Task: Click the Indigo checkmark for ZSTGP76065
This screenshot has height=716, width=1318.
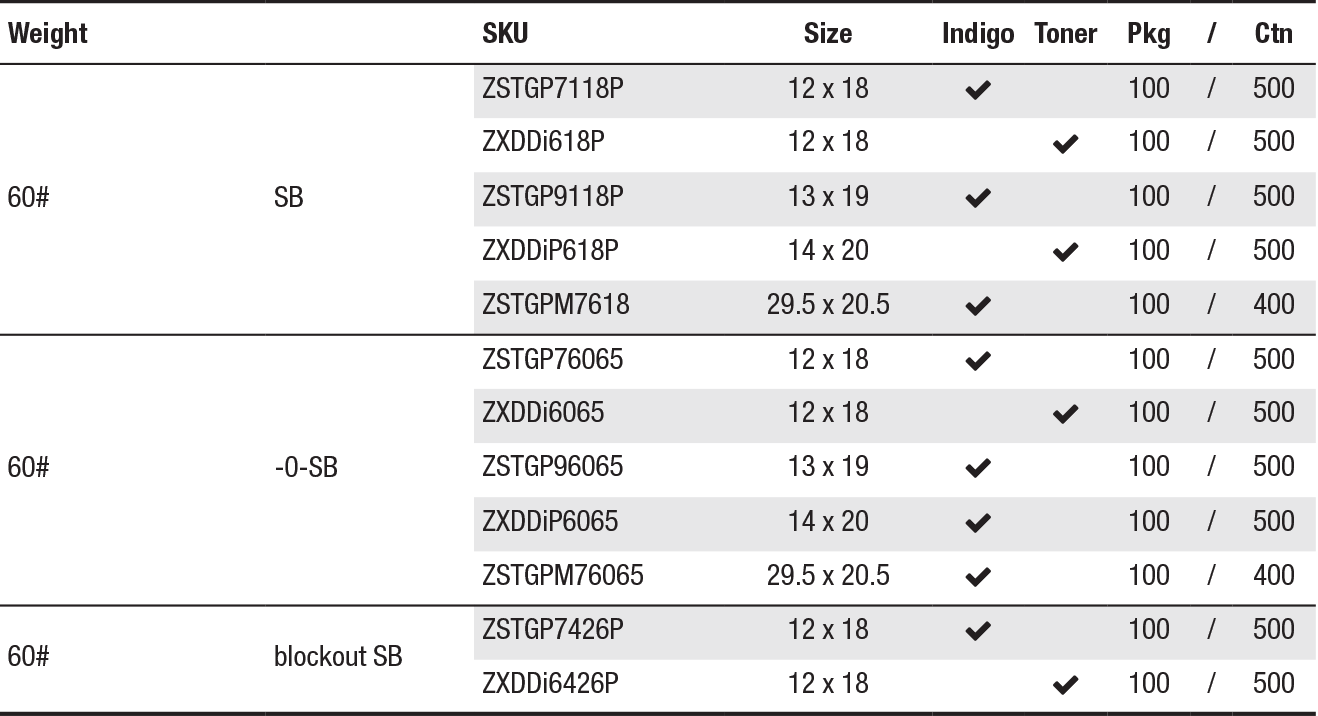Action: coord(979,361)
